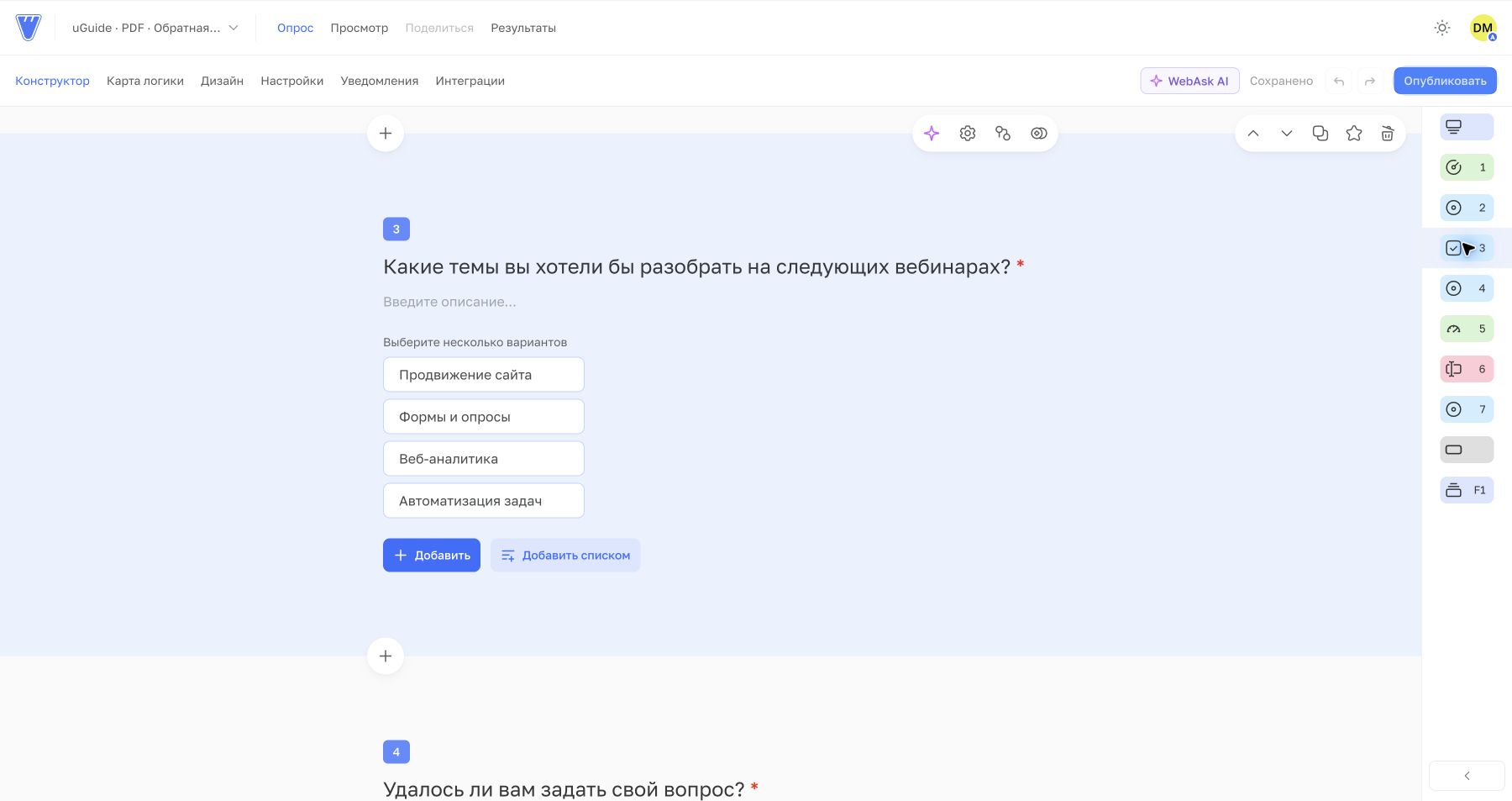Image resolution: width=1512 pixels, height=801 pixels.
Task: Undo the last change
Action: [x=1339, y=82]
